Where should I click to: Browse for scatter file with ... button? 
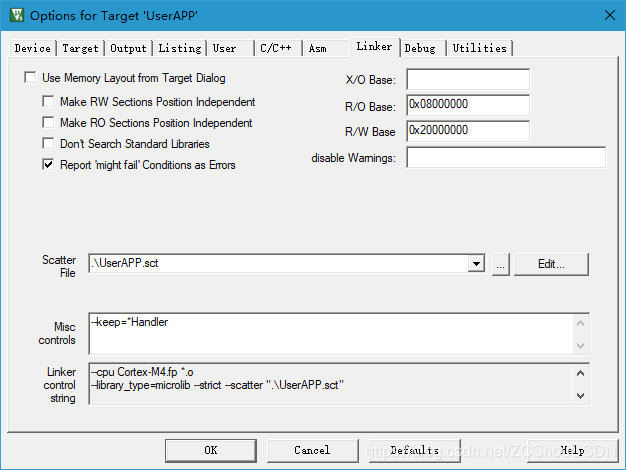(x=501, y=264)
